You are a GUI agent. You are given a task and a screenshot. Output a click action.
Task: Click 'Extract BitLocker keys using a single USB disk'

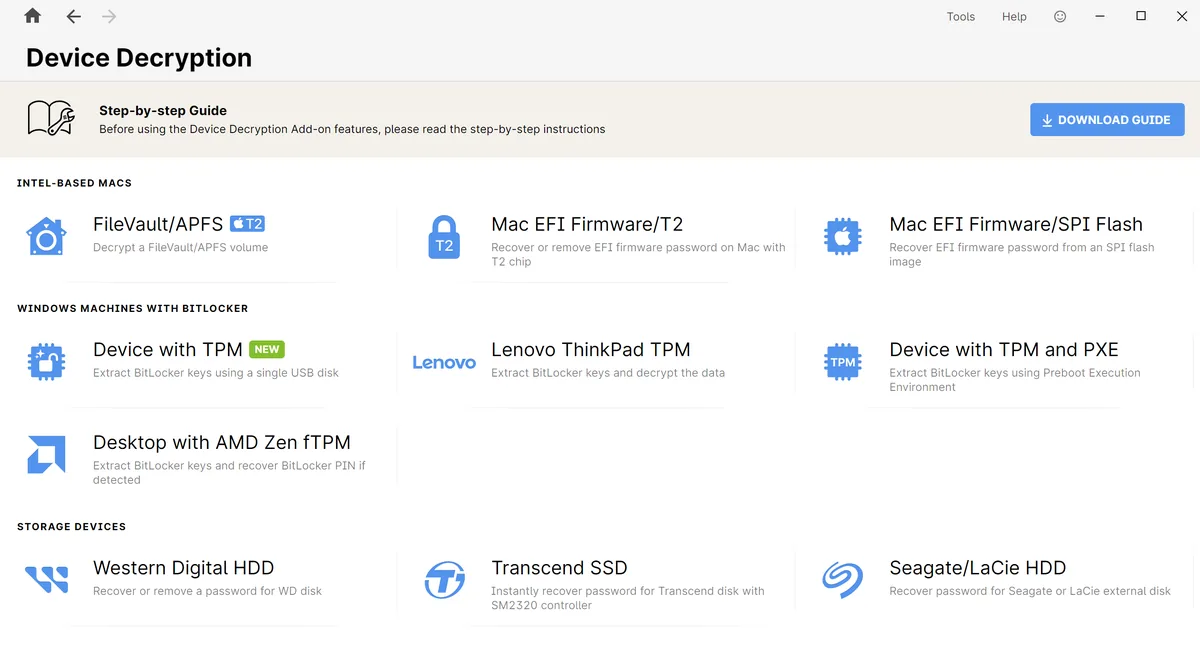click(216, 373)
